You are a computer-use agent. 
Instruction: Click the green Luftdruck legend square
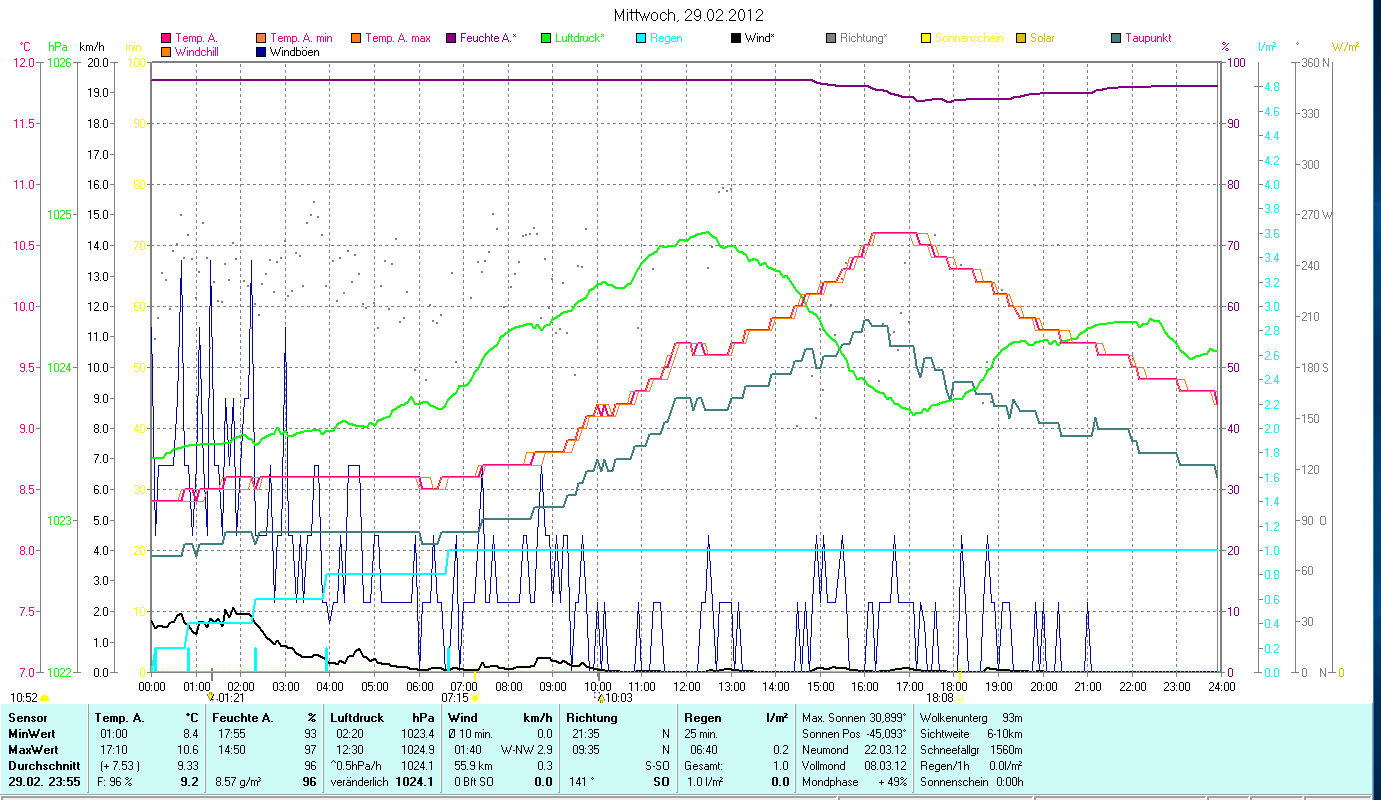pyautogui.click(x=546, y=39)
